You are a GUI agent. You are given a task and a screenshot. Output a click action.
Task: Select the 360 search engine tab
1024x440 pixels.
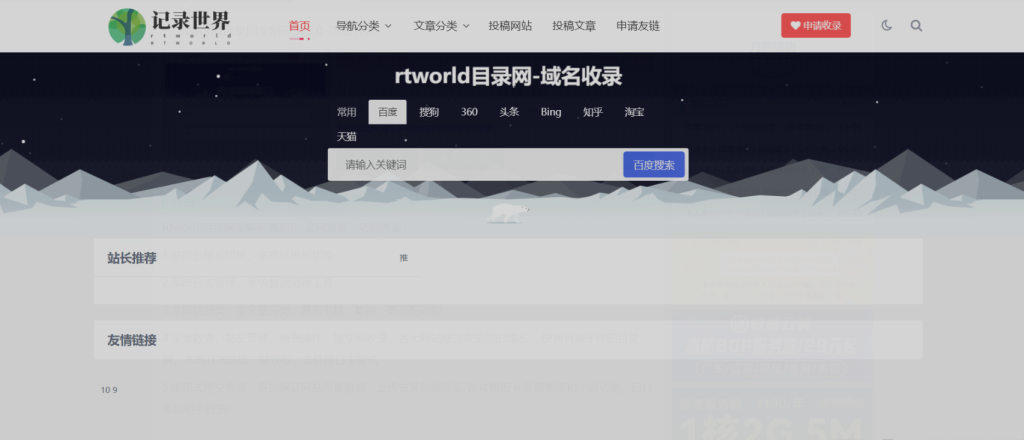(x=469, y=112)
